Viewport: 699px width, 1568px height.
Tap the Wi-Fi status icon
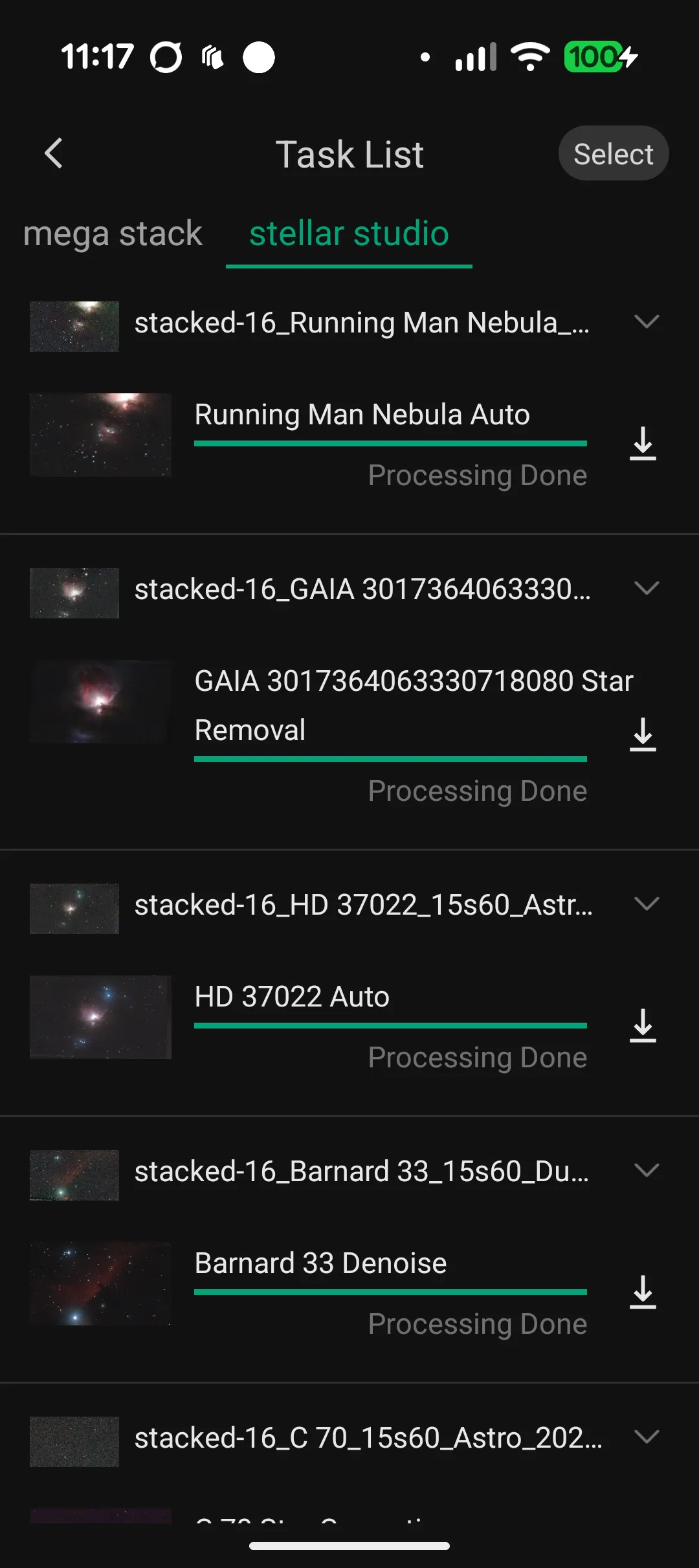click(x=530, y=57)
